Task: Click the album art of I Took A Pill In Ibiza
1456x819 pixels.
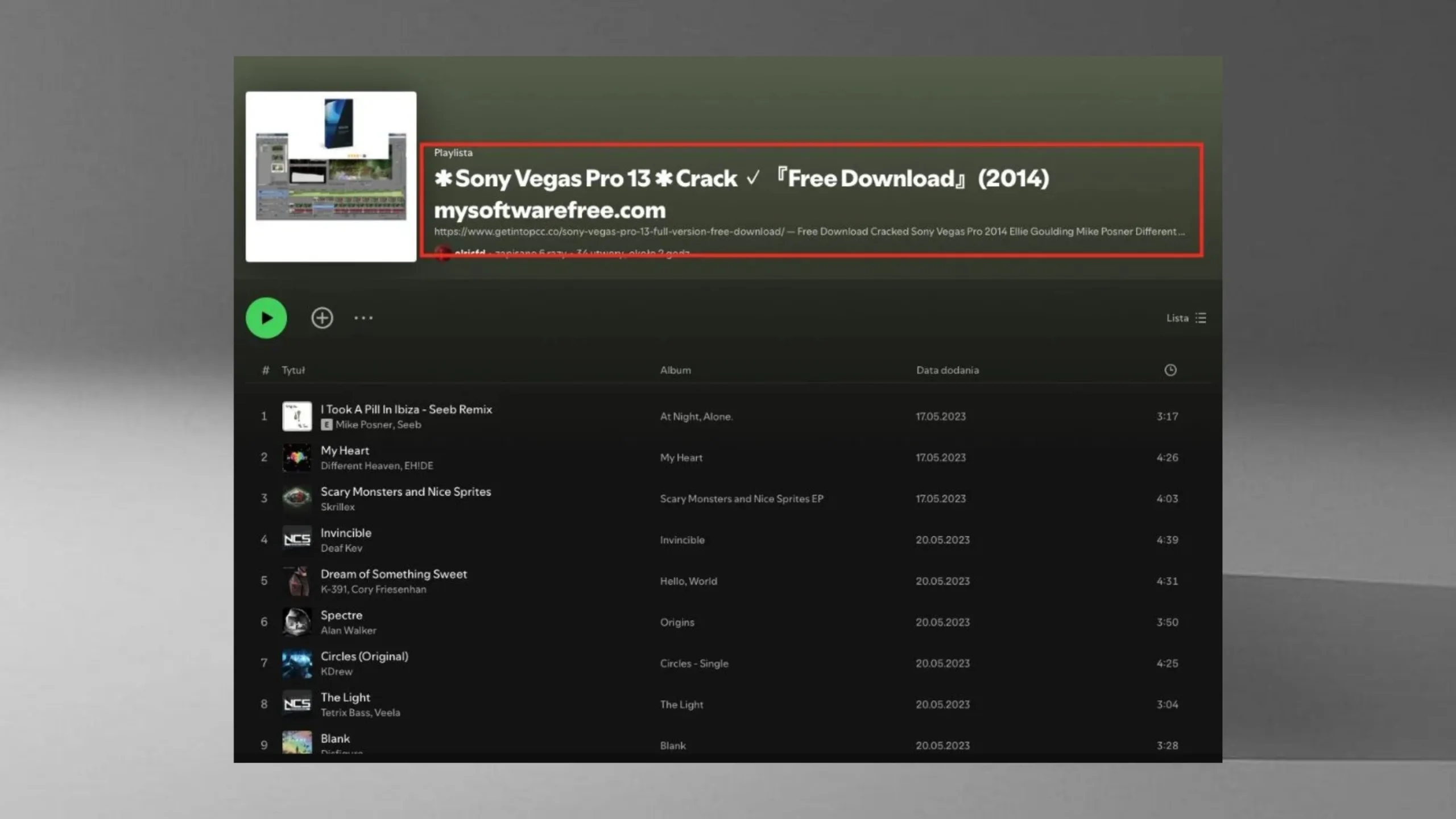Action: (x=297, y=416)
